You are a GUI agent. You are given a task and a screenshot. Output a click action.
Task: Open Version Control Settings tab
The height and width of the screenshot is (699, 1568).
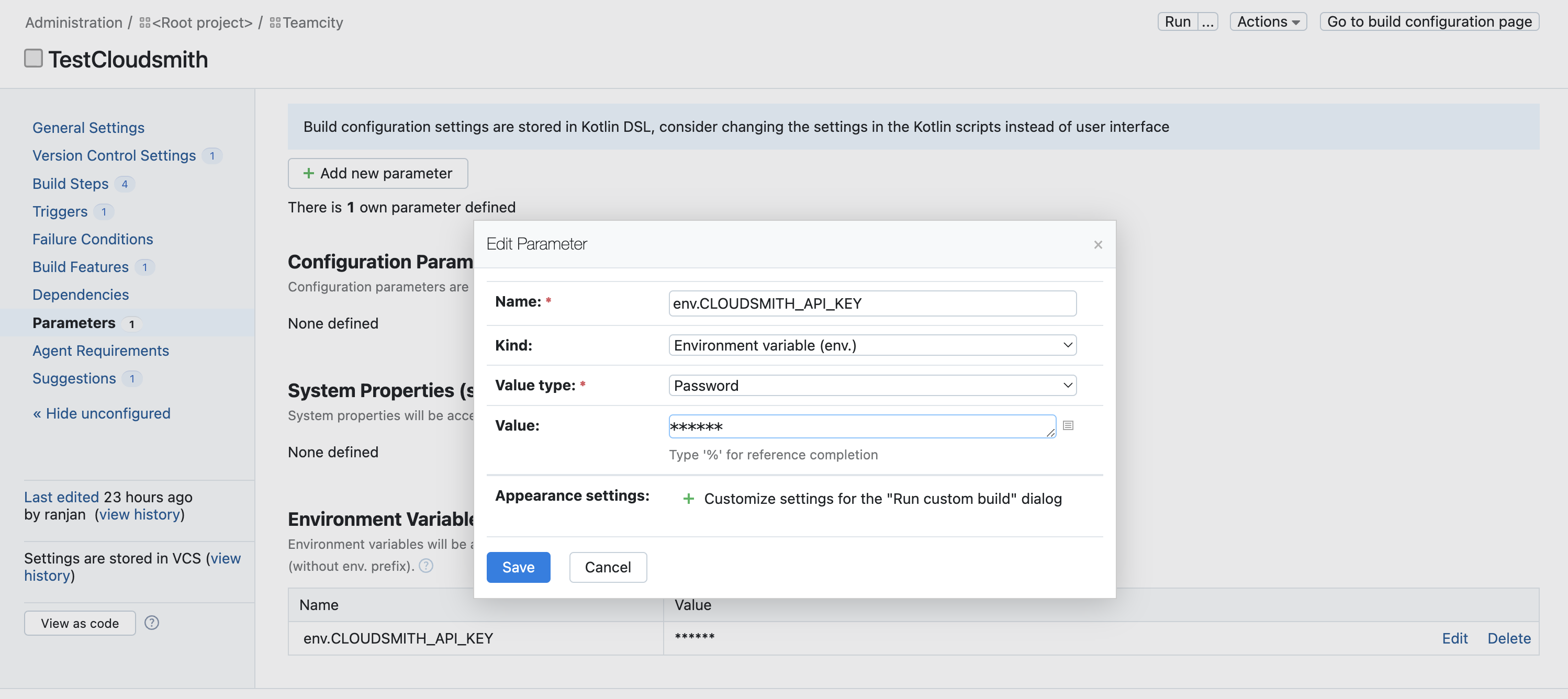(114, 155)
